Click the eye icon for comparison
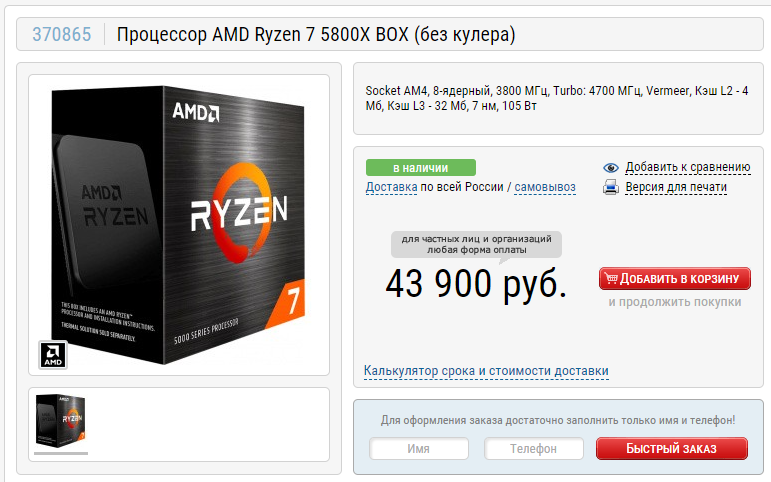 611,168
